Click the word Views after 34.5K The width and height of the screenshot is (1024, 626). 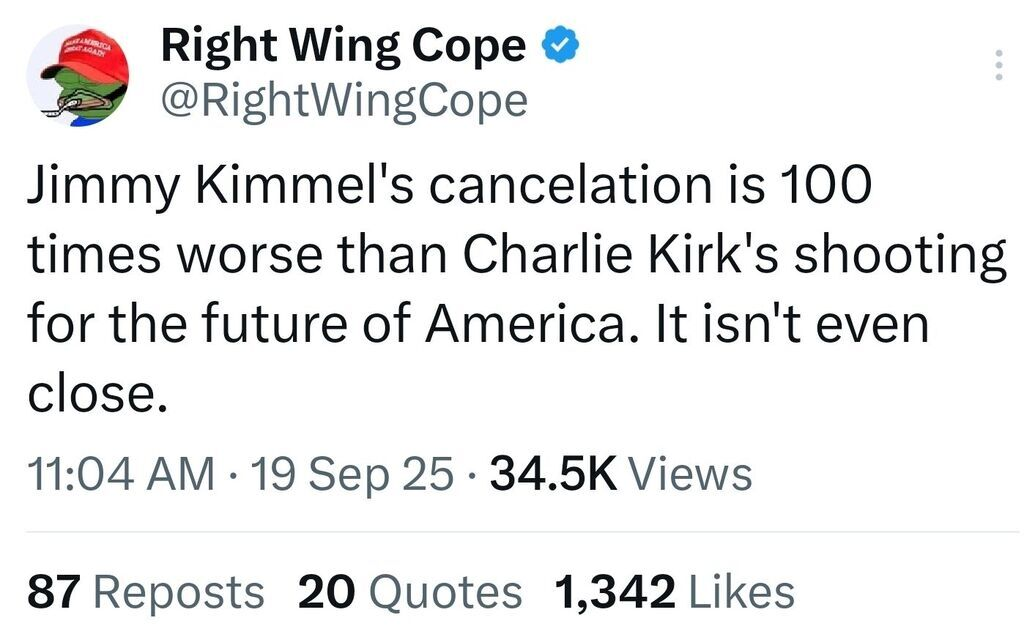(690, 473)
